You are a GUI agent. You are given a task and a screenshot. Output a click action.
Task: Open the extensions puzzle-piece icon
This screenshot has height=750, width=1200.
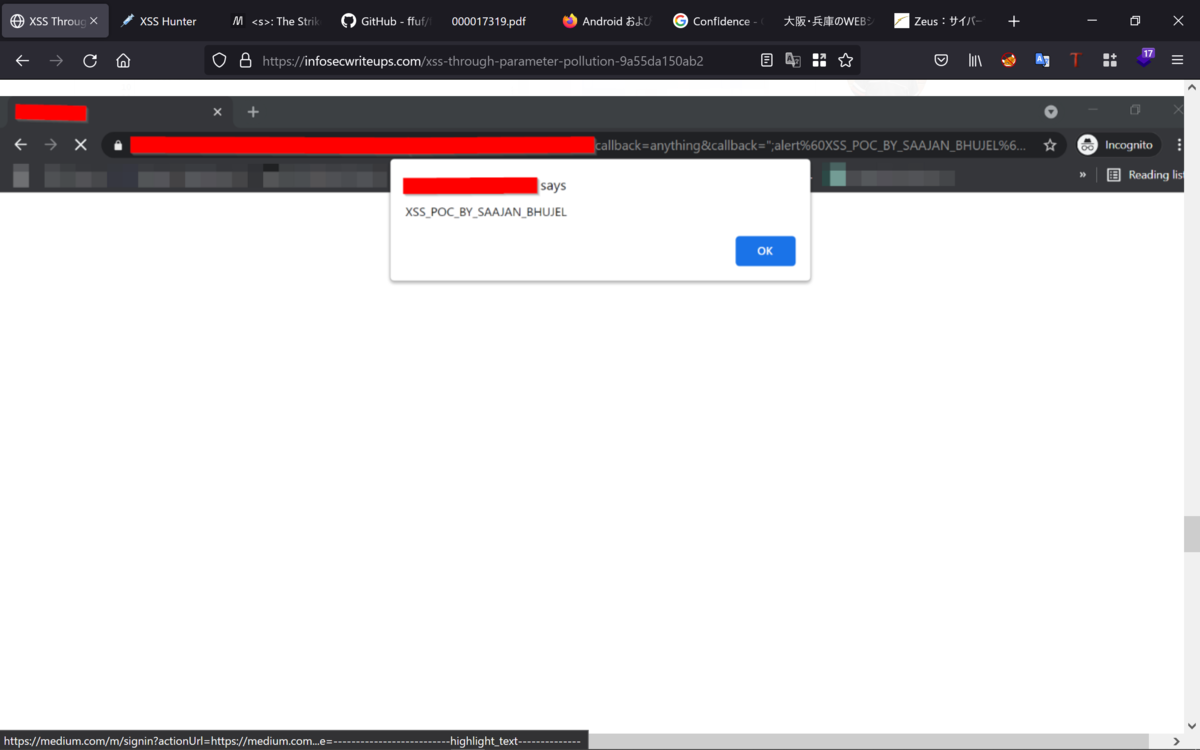tap(1110, 60)
